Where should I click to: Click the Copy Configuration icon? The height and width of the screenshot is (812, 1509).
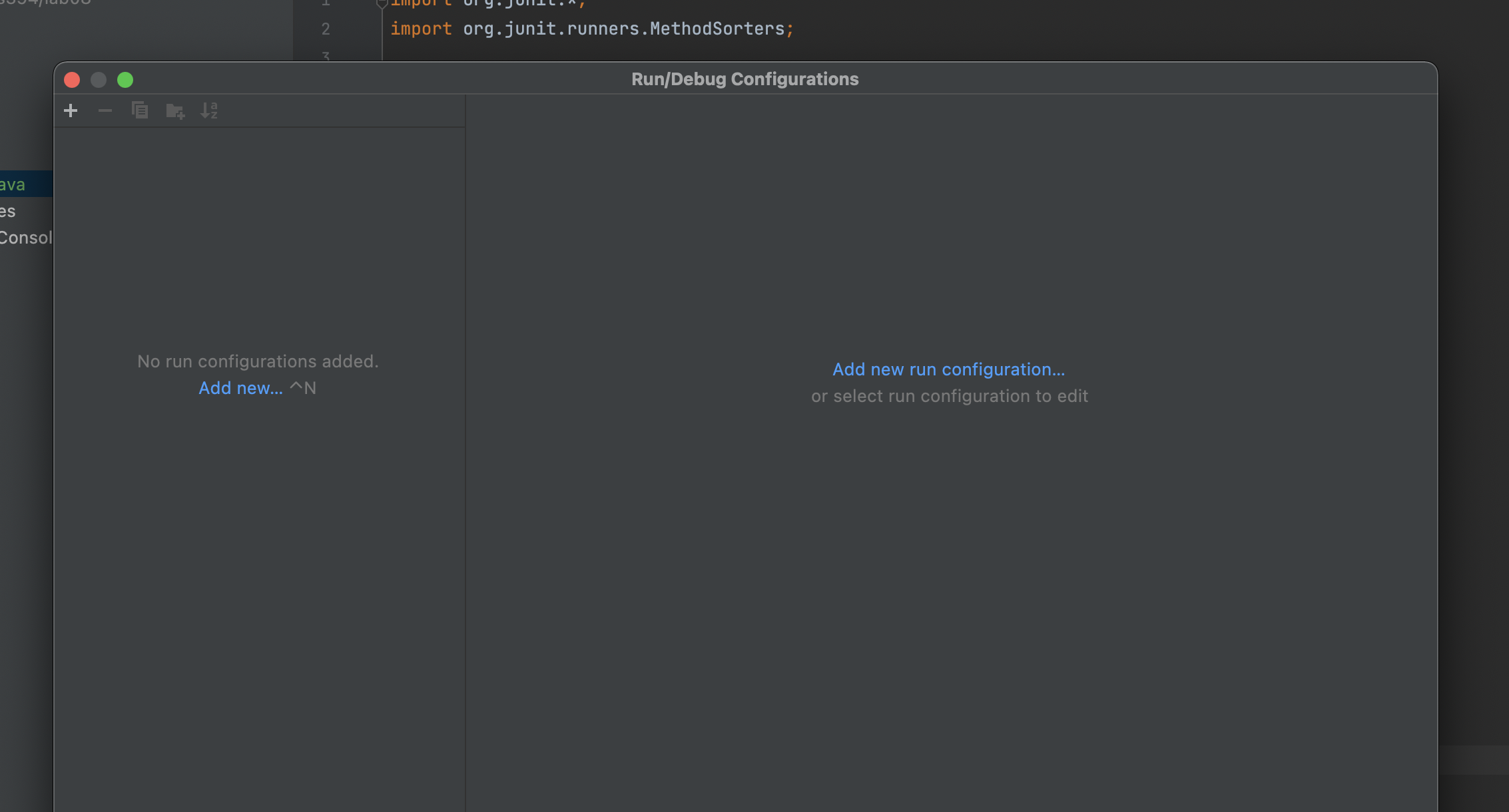[140, 110]
